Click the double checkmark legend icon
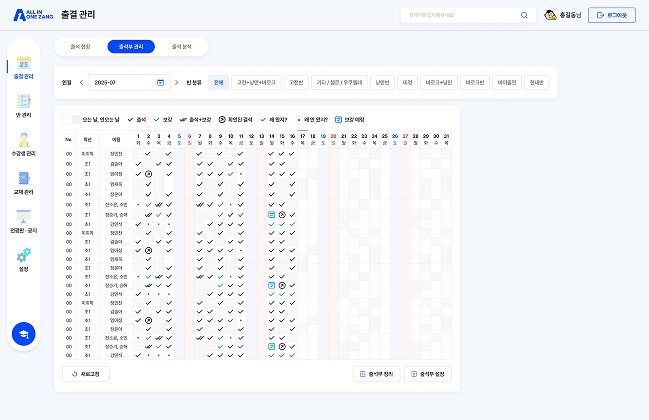The width and height of the screenshot is (649, 420). 183,120
